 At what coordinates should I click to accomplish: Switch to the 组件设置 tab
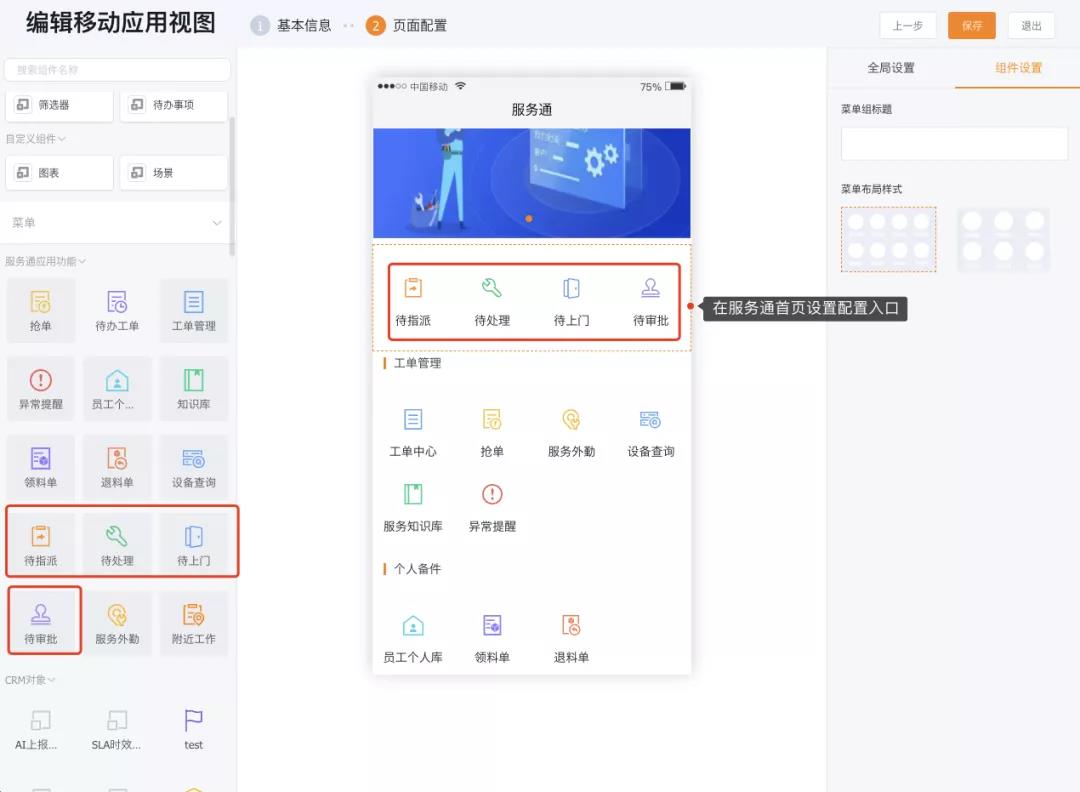point(1018,67)
